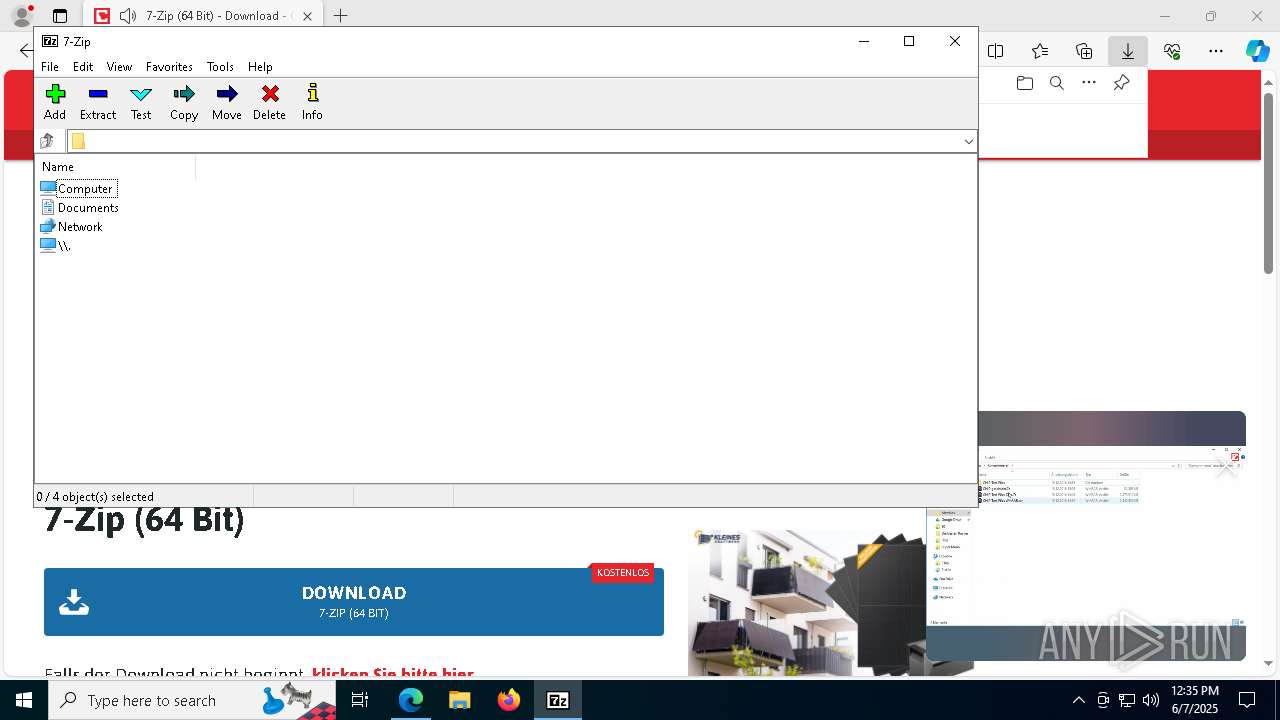Go up one folder level icon
This screenshot has height=720, width=1280.
click(x=47, y=141)
